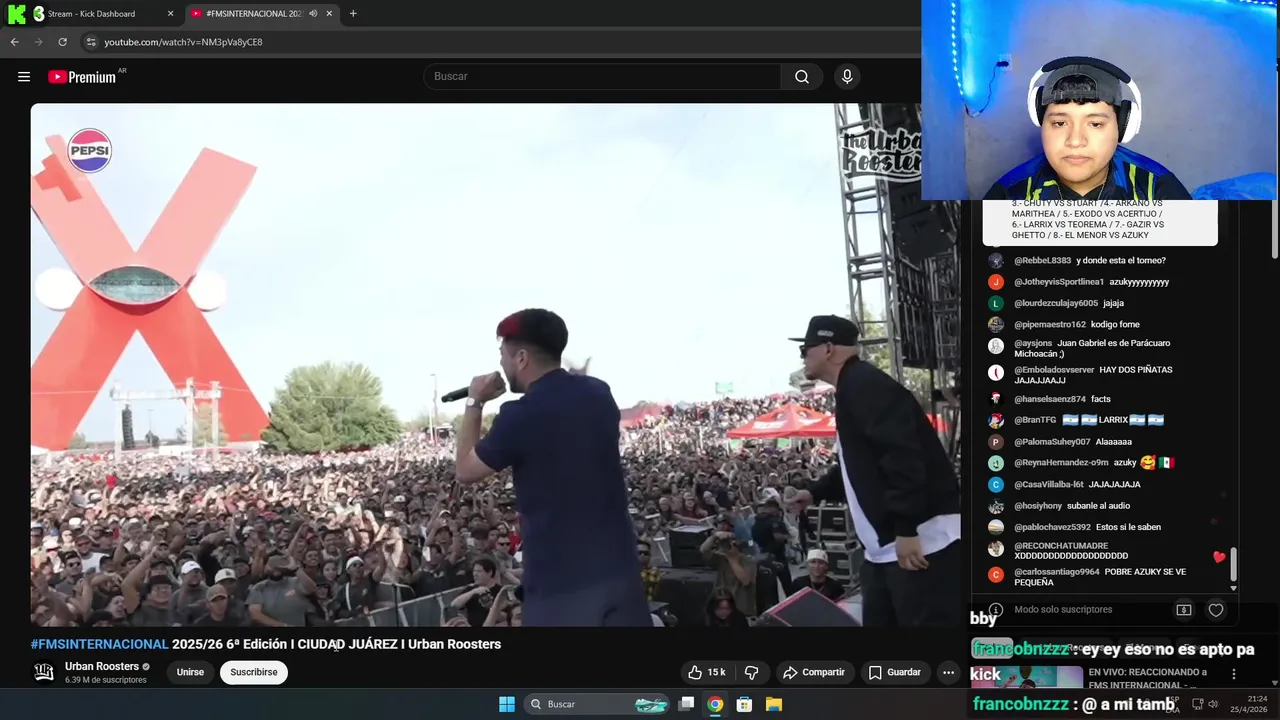Viewport: 1280px width, 720px height.
Task: Open more actions three-dot menu
Action: coord(948,672)
